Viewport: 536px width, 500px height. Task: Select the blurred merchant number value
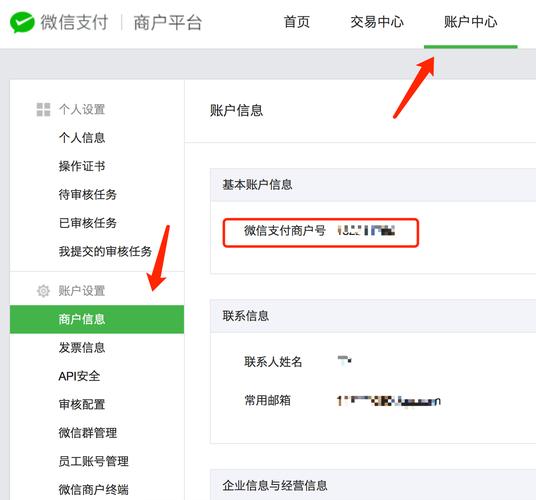(x=366, y=231)
